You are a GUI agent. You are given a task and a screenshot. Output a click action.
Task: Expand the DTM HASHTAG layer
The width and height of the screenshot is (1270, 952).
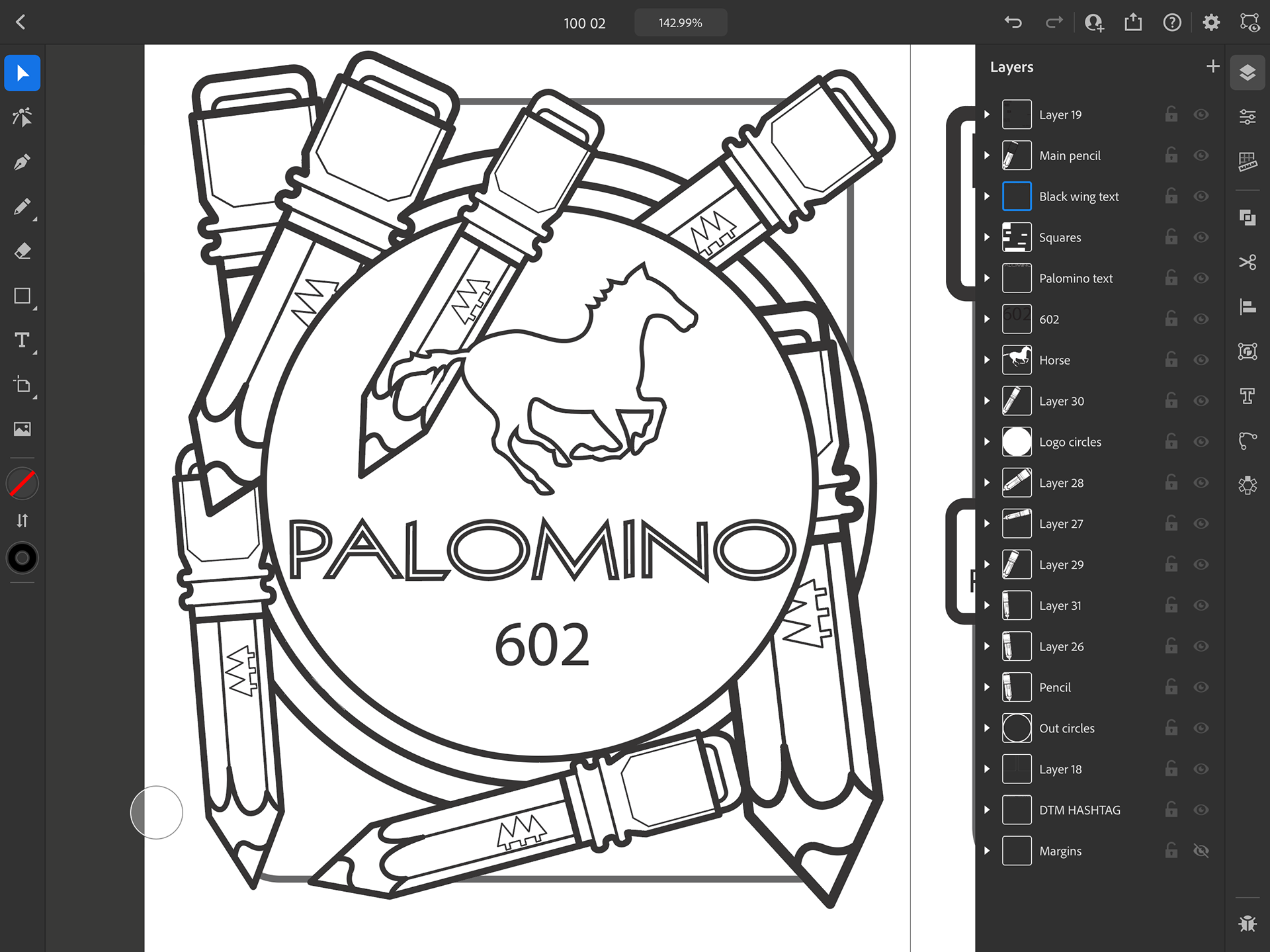coord(987,810)
